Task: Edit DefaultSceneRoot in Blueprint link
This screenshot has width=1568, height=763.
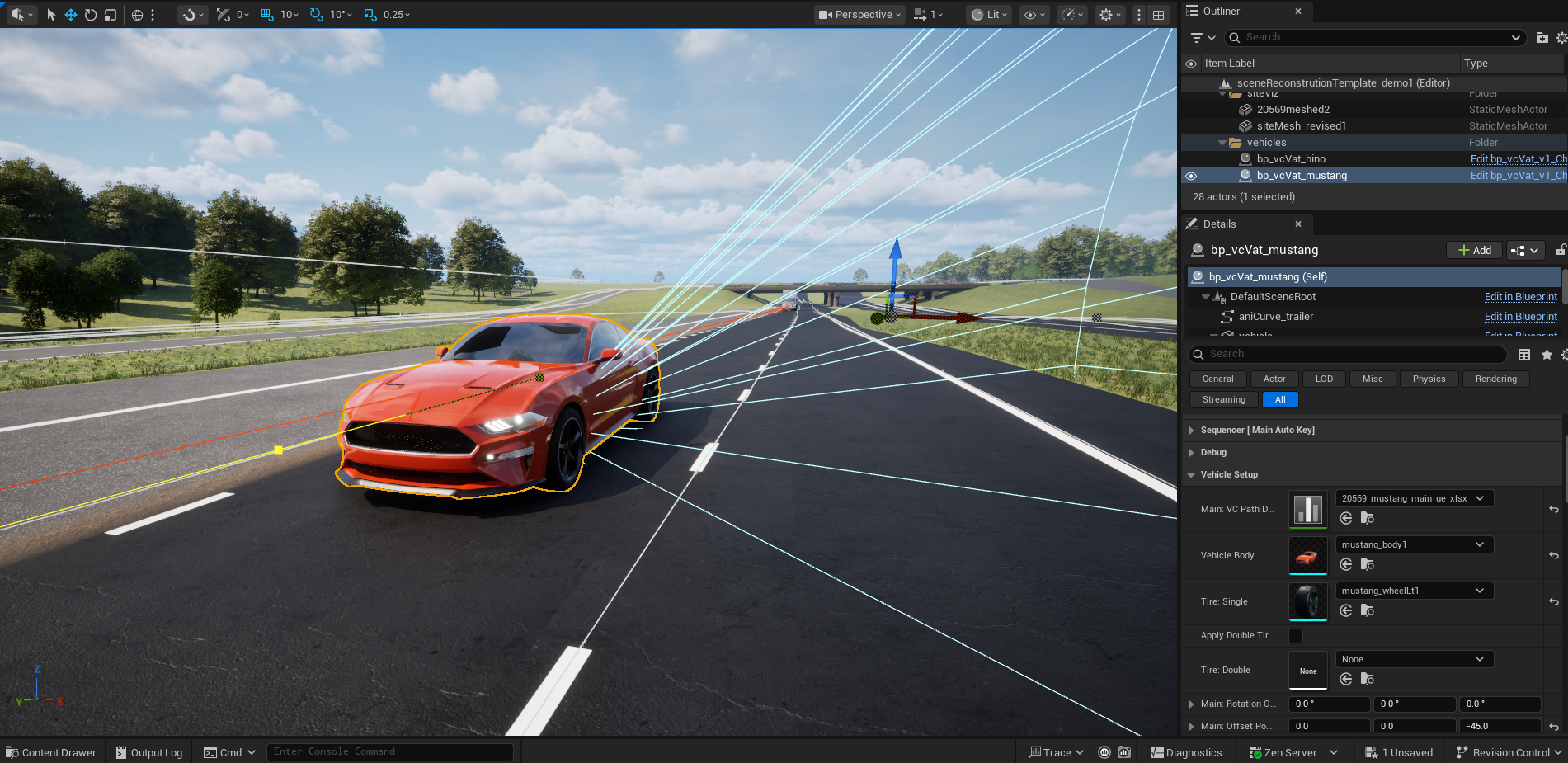Action: (1521, 297)
